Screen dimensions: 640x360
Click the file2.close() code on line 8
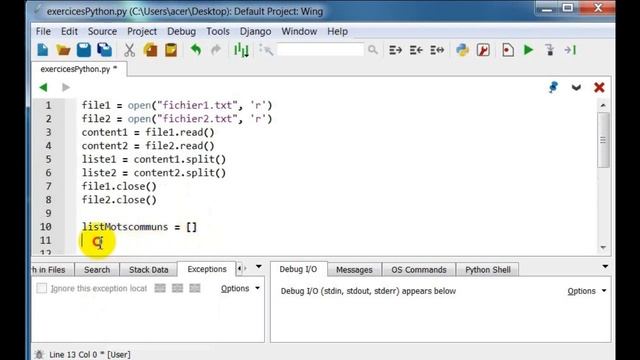(119, 200)
